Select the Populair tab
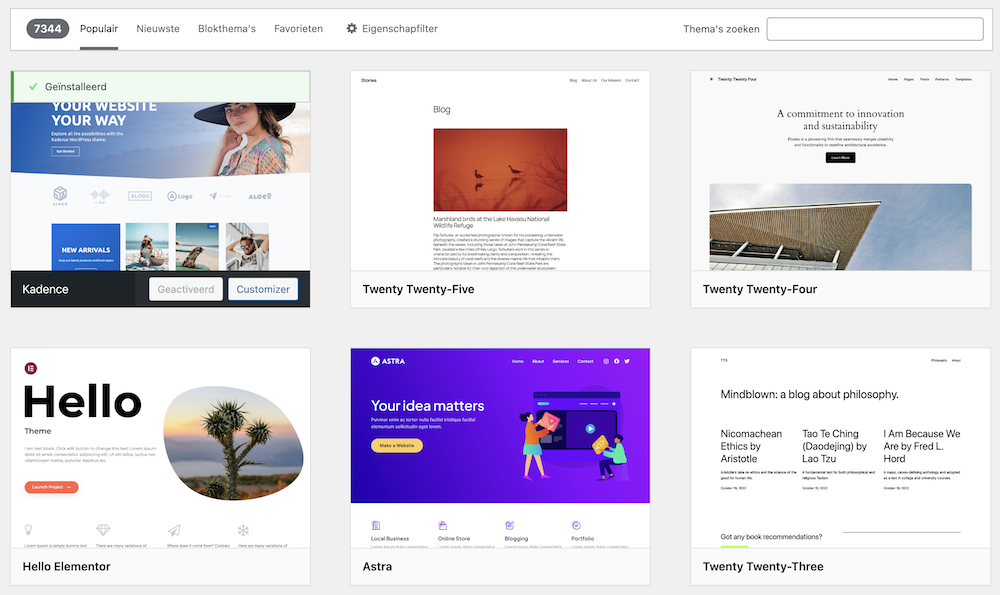The width and height of the screenshot is (1000, 595). click(x=99, y=29)
